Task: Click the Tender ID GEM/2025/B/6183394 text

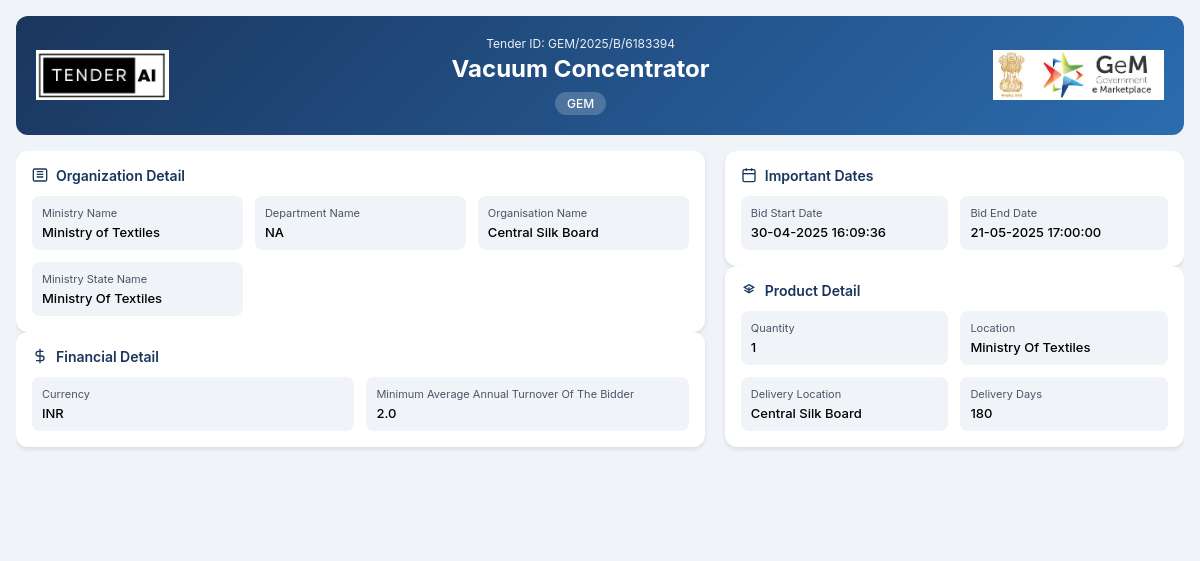Action: 580,43
